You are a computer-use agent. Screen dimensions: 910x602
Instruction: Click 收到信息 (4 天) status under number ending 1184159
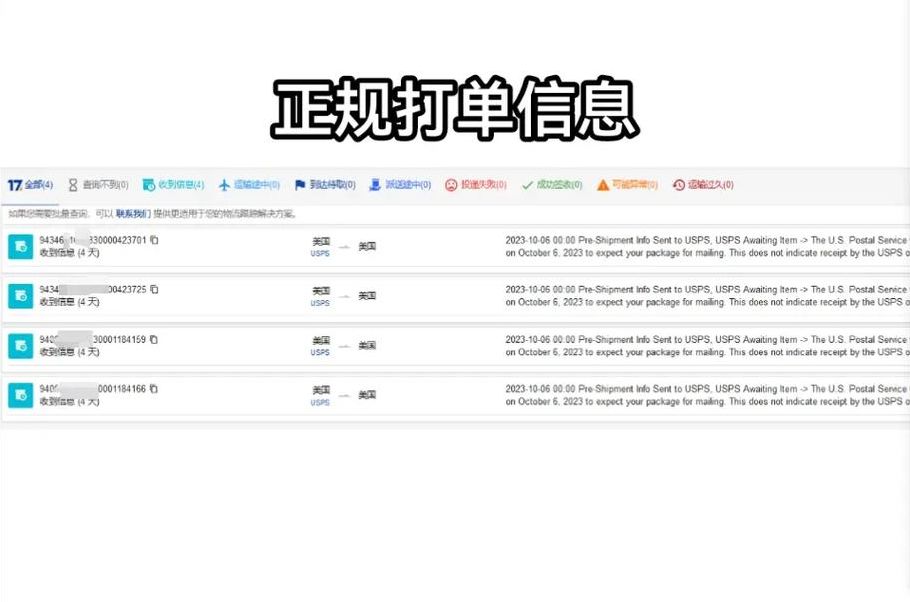(70, 352)
